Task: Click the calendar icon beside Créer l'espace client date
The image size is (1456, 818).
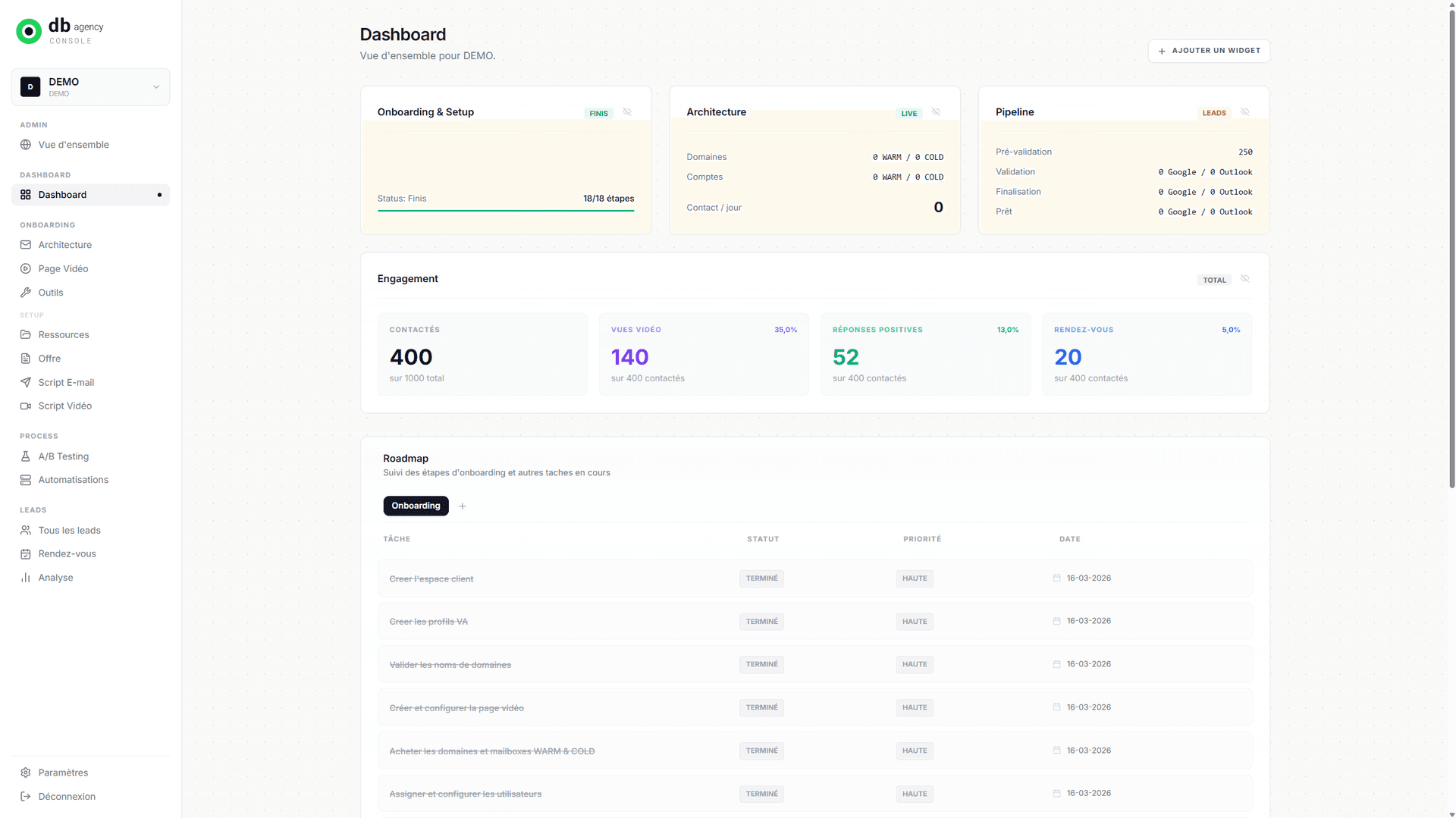Action: pyautogui.click(x=1056, y=578)
